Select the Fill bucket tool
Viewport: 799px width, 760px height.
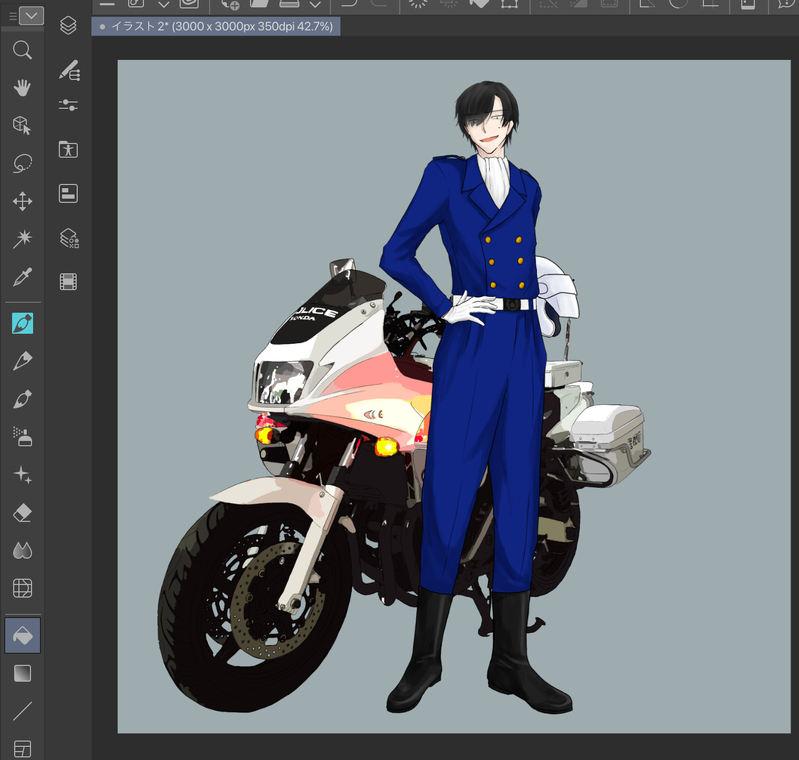[x=22, y=636]
